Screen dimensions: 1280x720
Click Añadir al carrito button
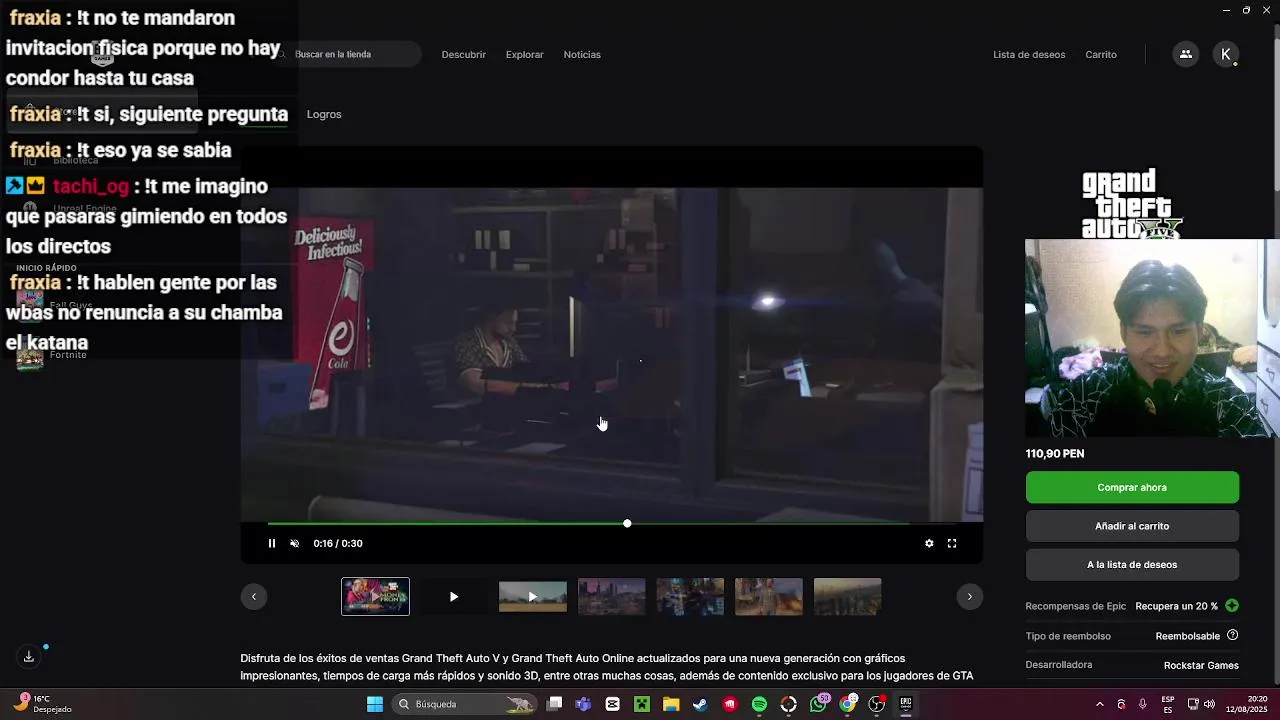(x=1132, y=526)
